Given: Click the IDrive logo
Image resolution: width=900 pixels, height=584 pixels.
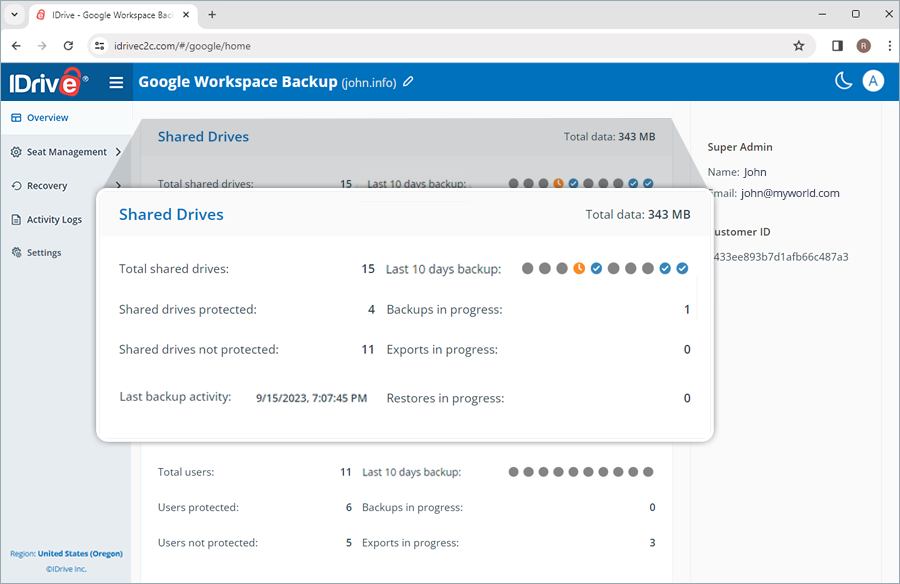Looking at the screenshot, I should point(48,83).
